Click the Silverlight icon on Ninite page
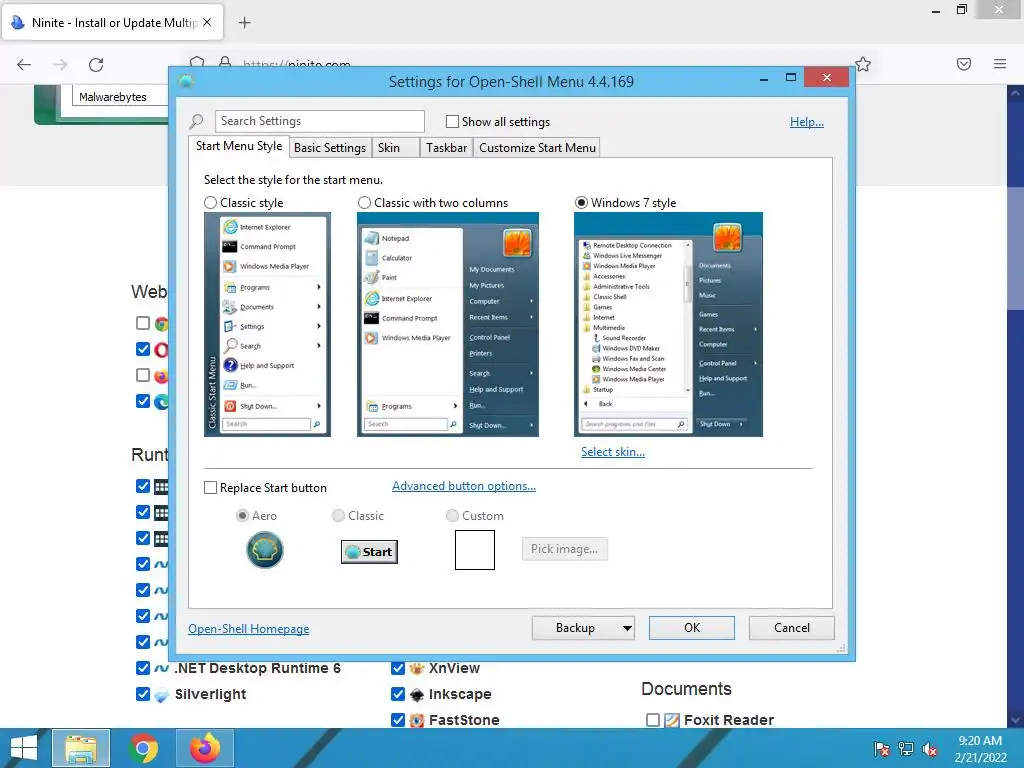 161,695
